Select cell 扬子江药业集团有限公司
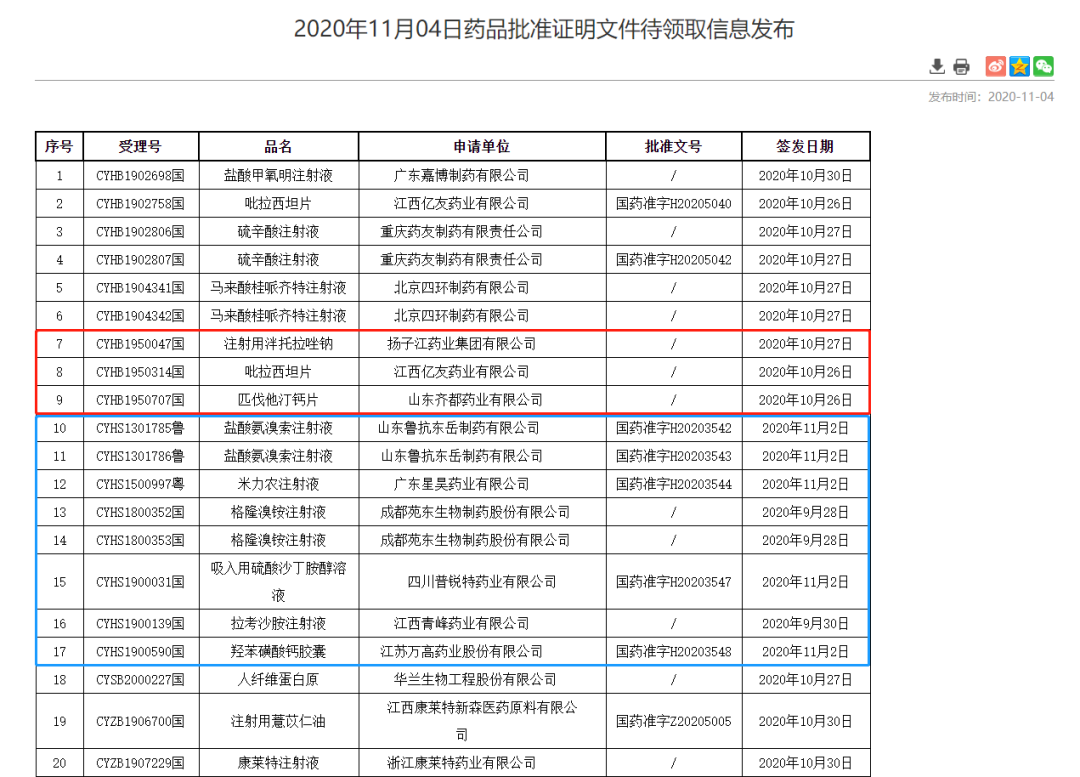This screenshot has width=1080, height=777. coord(481,344)
